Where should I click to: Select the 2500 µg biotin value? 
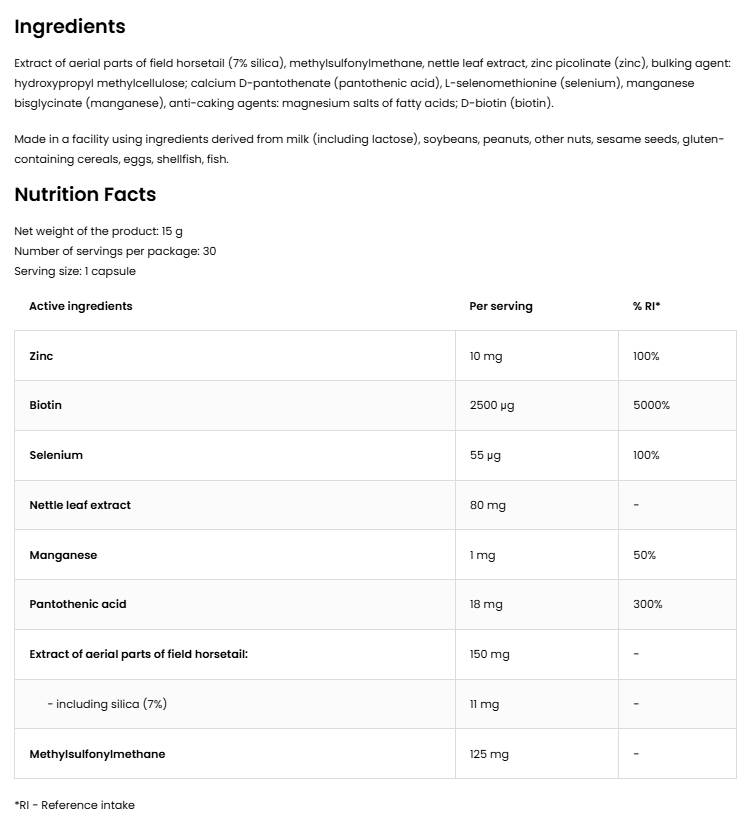tap(492, 405)
